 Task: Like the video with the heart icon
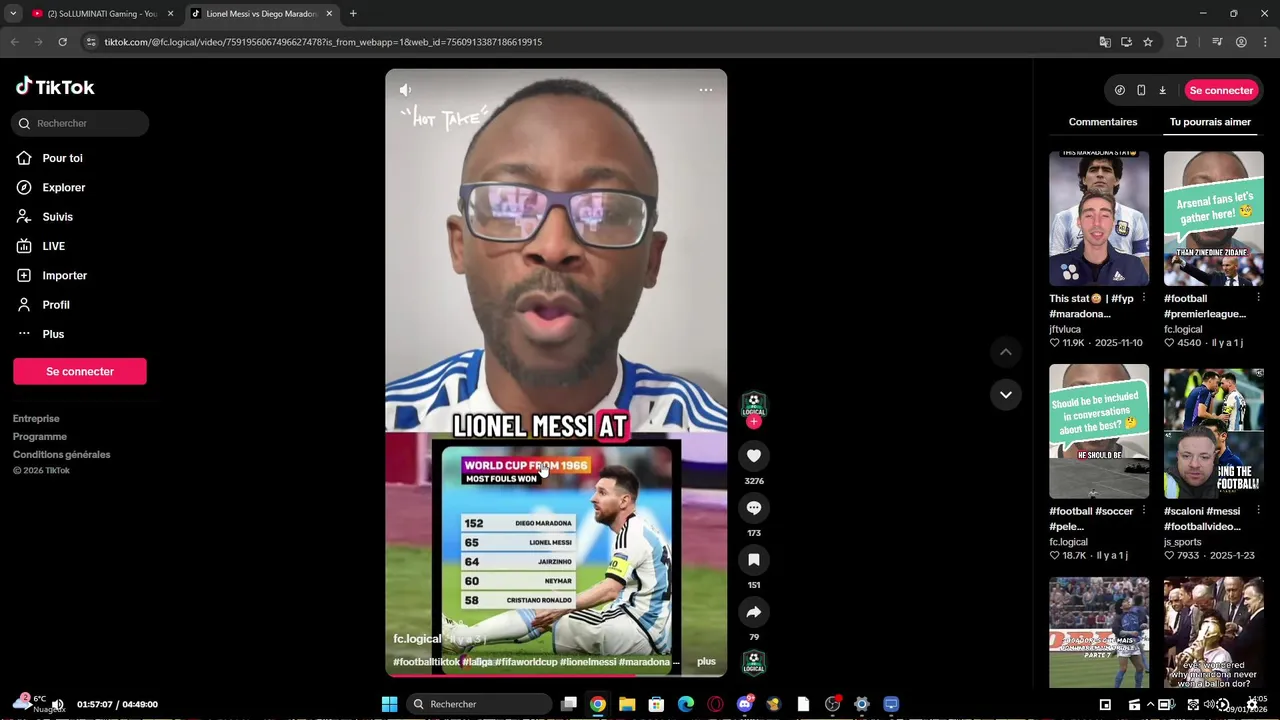pos(754,456)
